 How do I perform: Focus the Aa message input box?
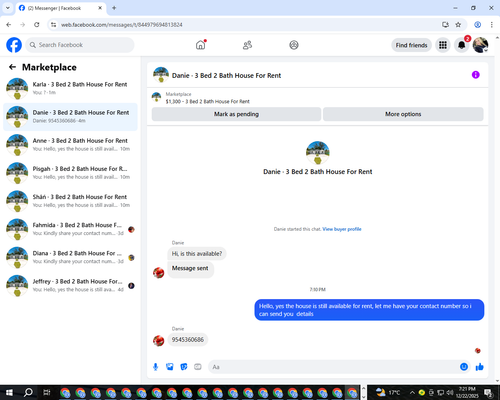(x=333, y=367)
